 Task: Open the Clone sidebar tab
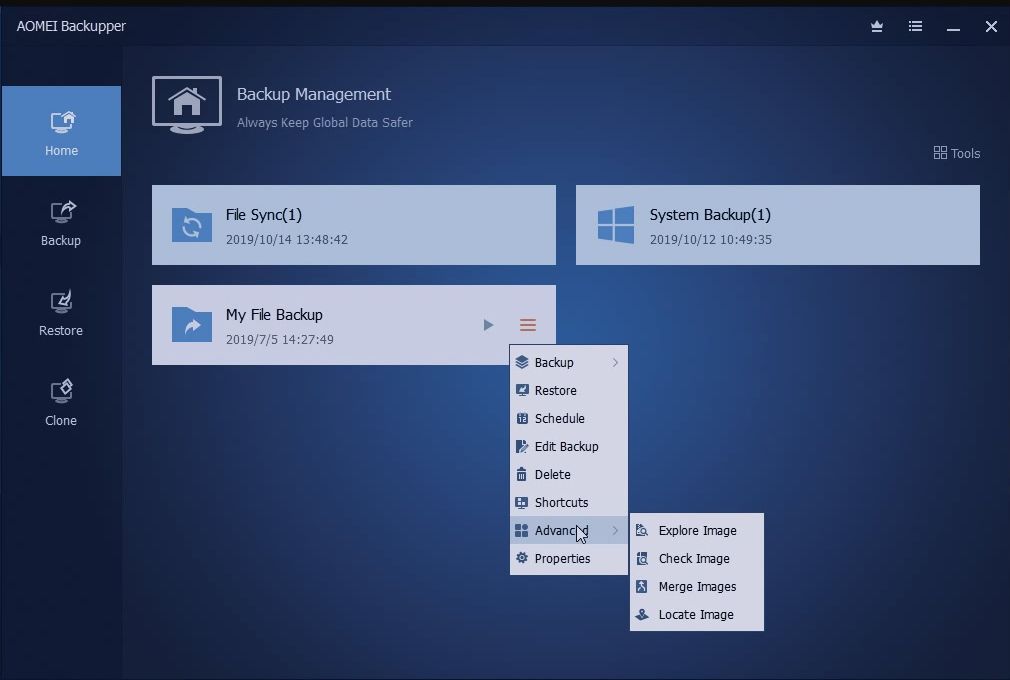coord(61,403)
